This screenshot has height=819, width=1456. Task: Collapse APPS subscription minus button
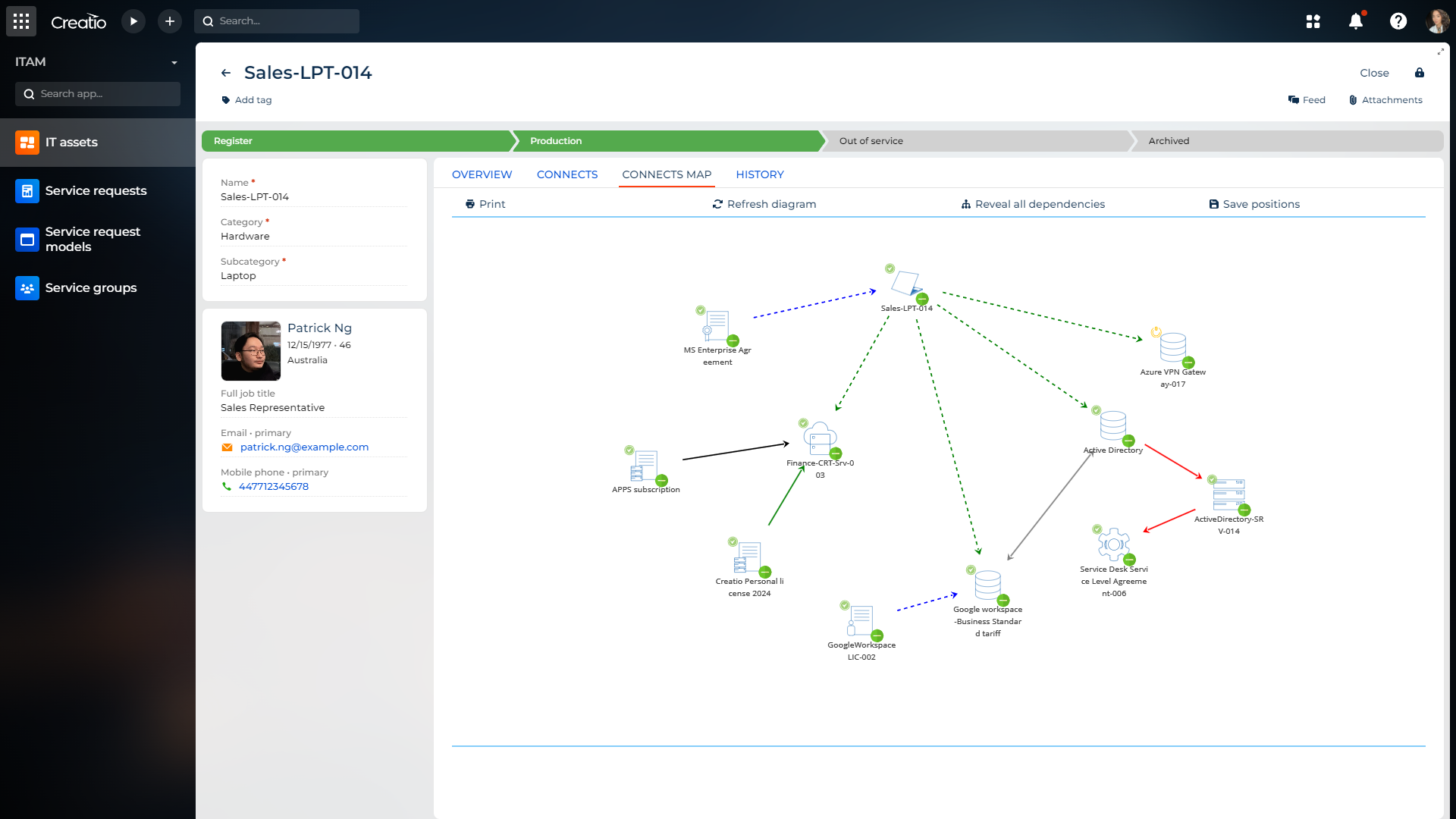pos(661,480)
